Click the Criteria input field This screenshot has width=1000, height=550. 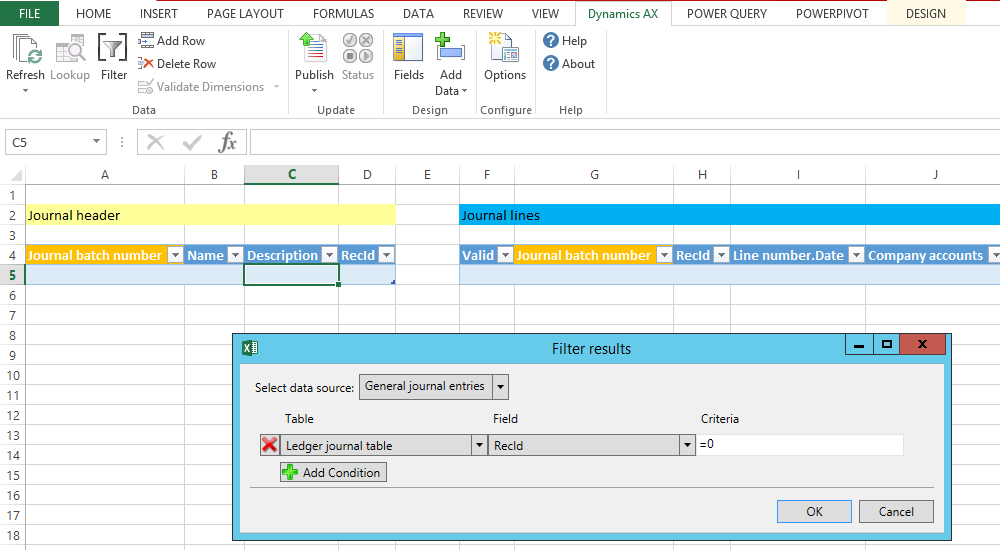tap(800, 445)
